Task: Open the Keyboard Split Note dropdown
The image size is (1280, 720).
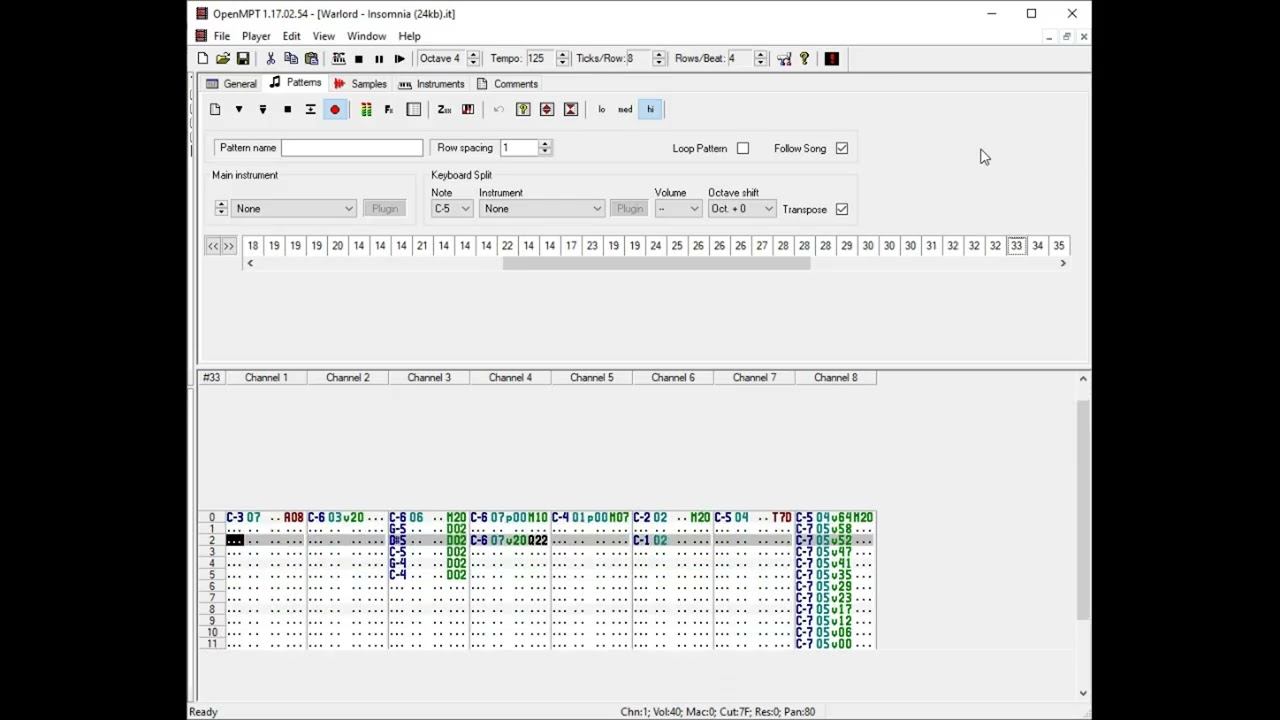Action: pyautogui.click(x=451, y=209)
